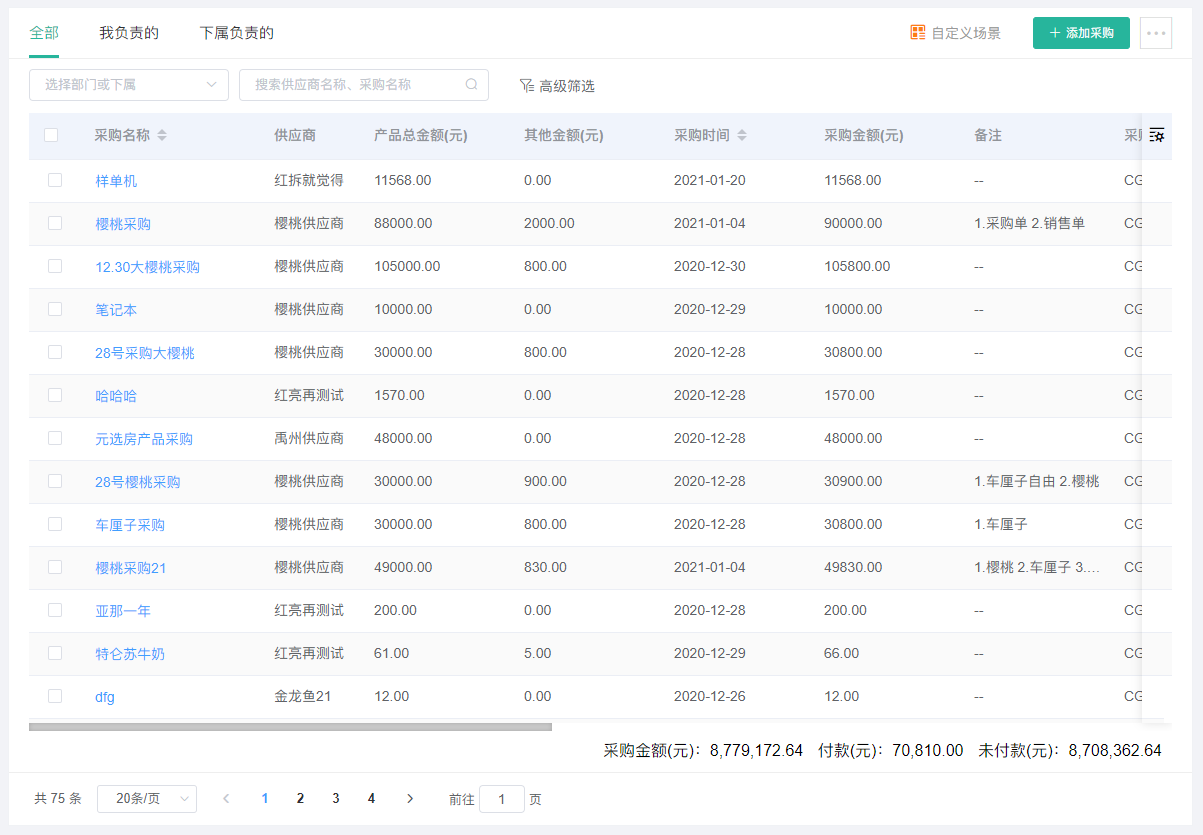Click the 采购金额(元) column header

(863, 135)
